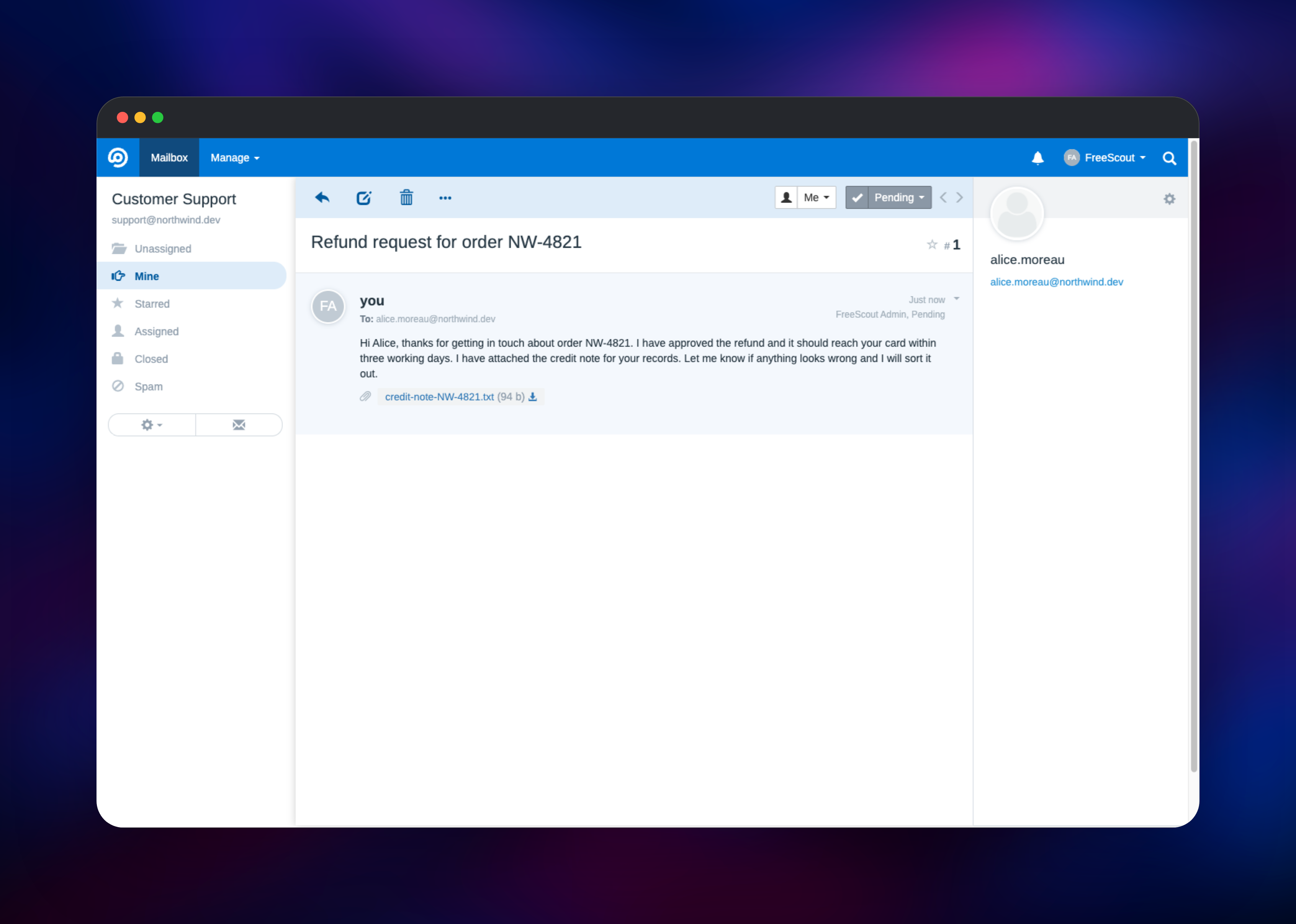
Task: Open the Unassigned folder
Action: [192, 249]
